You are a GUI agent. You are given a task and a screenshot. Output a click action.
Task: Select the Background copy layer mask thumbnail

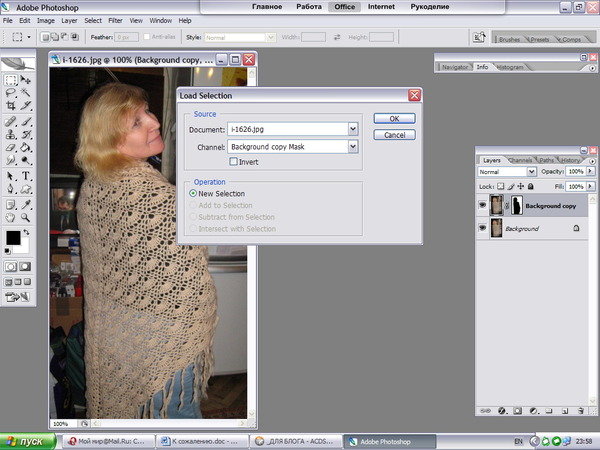517,205
